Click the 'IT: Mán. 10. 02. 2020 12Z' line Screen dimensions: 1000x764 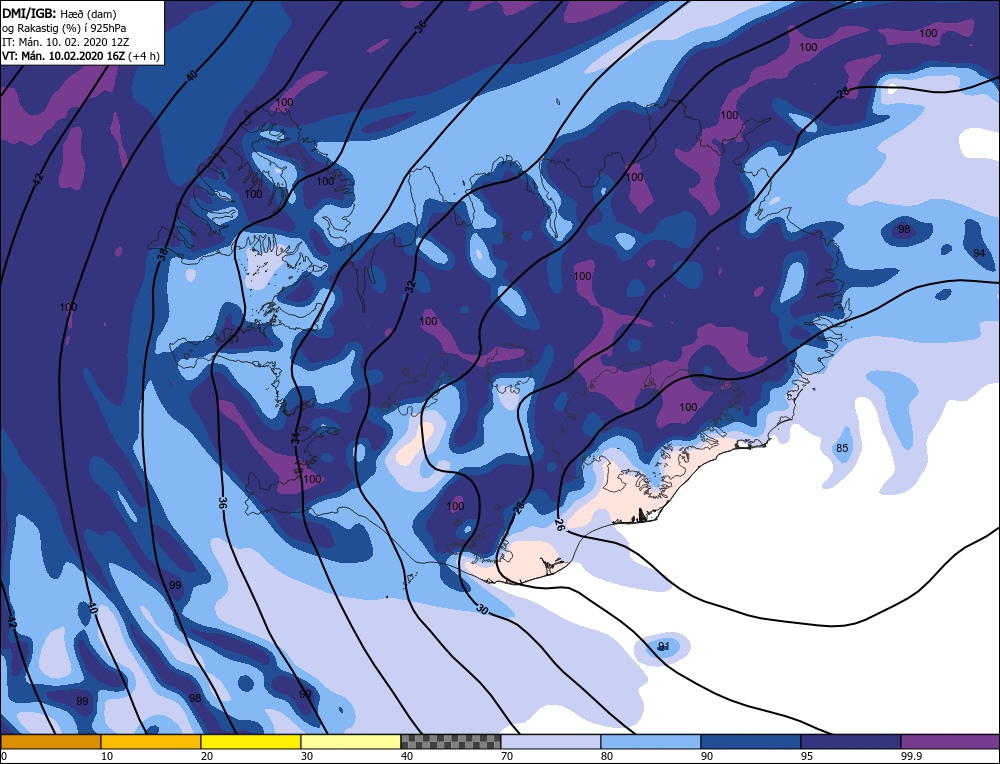pos(66,42)
